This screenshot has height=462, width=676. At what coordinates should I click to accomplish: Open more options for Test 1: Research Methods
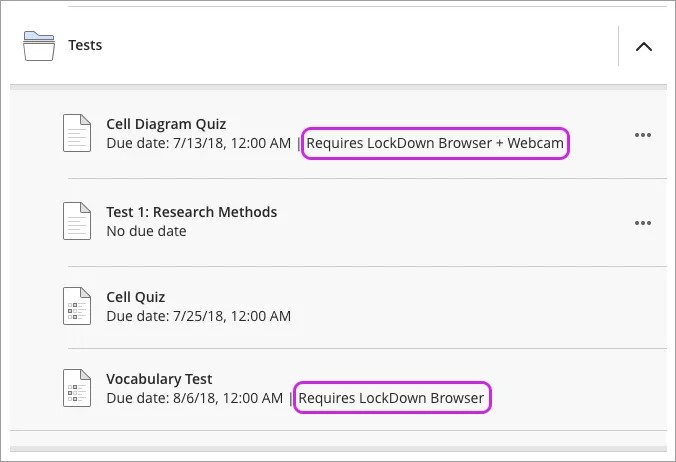click(x=643, y=223)
